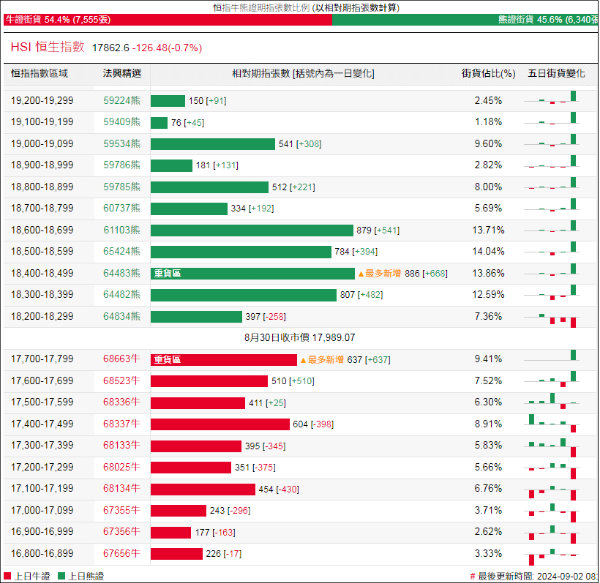600x583 pixels.
Task: Click the red bar for 17,100-17,199 range
Action: click(x=203, y=489)
